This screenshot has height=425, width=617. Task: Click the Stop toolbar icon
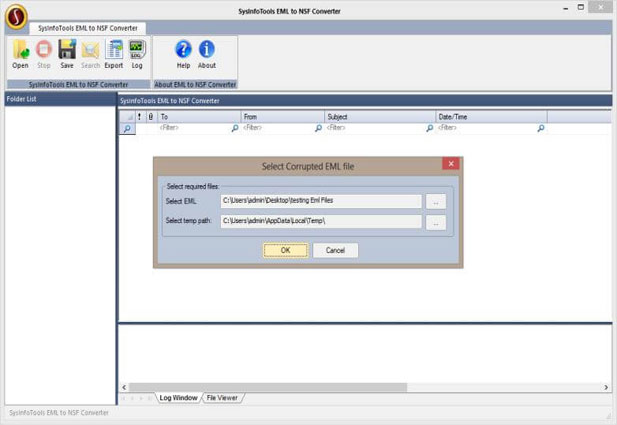pos(44,54)
